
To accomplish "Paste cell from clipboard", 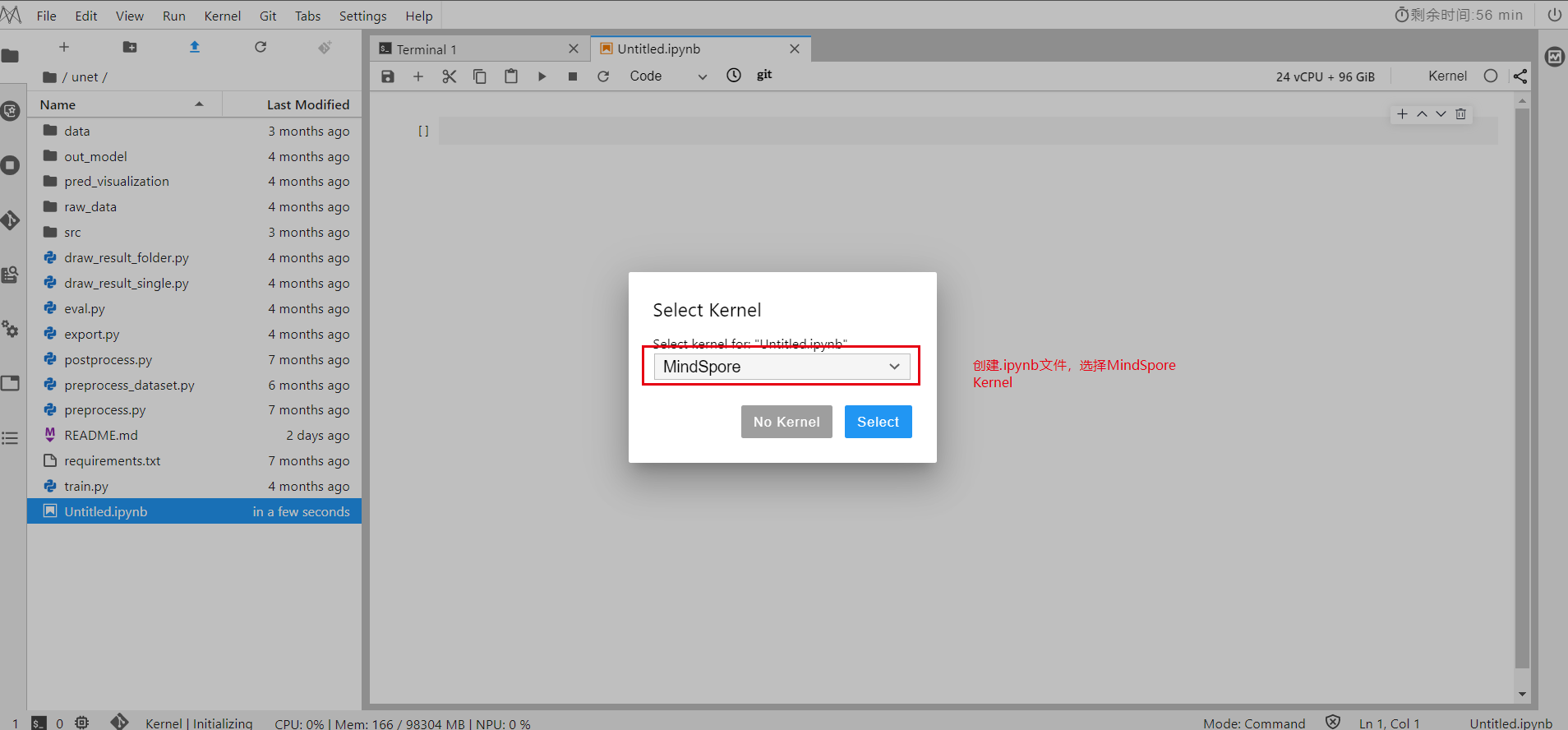I will [x=511, y=76].
